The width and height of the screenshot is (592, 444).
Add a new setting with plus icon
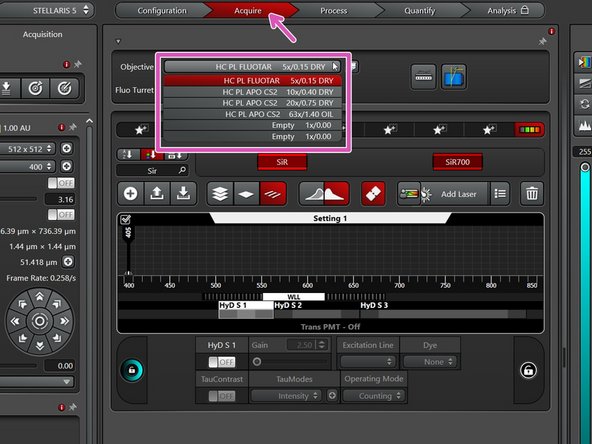(x=130, y=194)
